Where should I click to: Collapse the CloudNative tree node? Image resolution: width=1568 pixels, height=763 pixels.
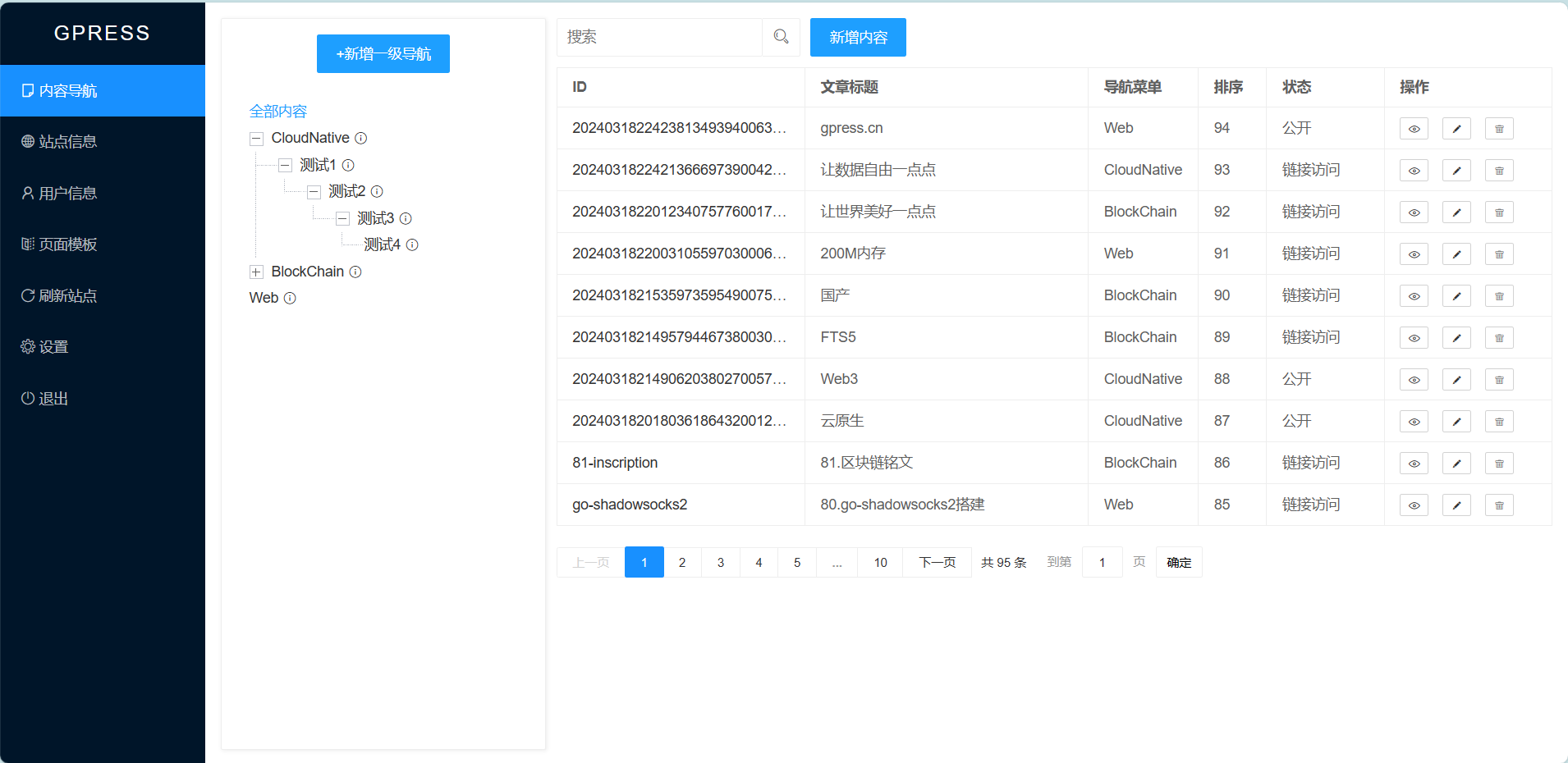(x=256, y=138)
